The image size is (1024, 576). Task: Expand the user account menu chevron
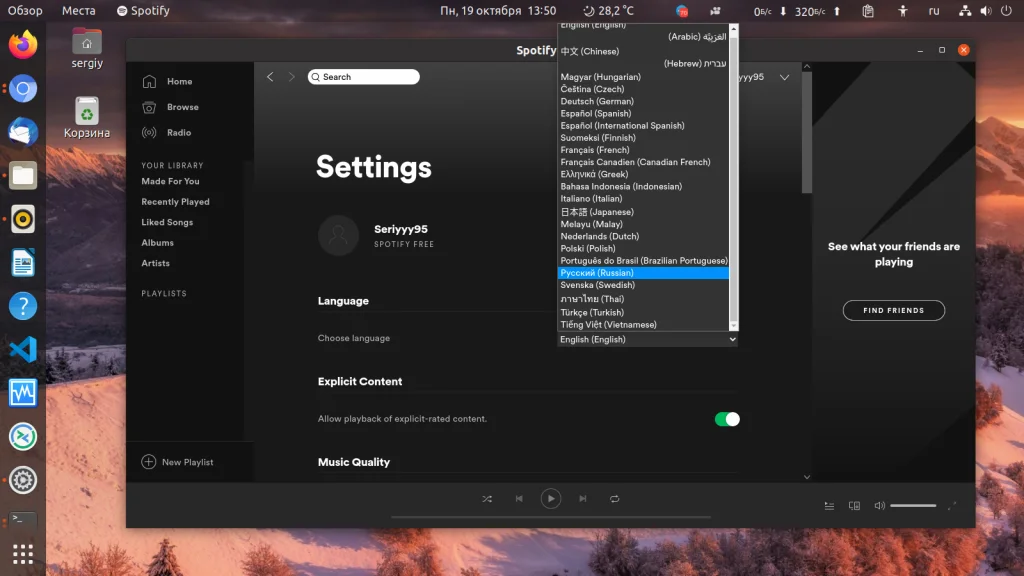784,77
